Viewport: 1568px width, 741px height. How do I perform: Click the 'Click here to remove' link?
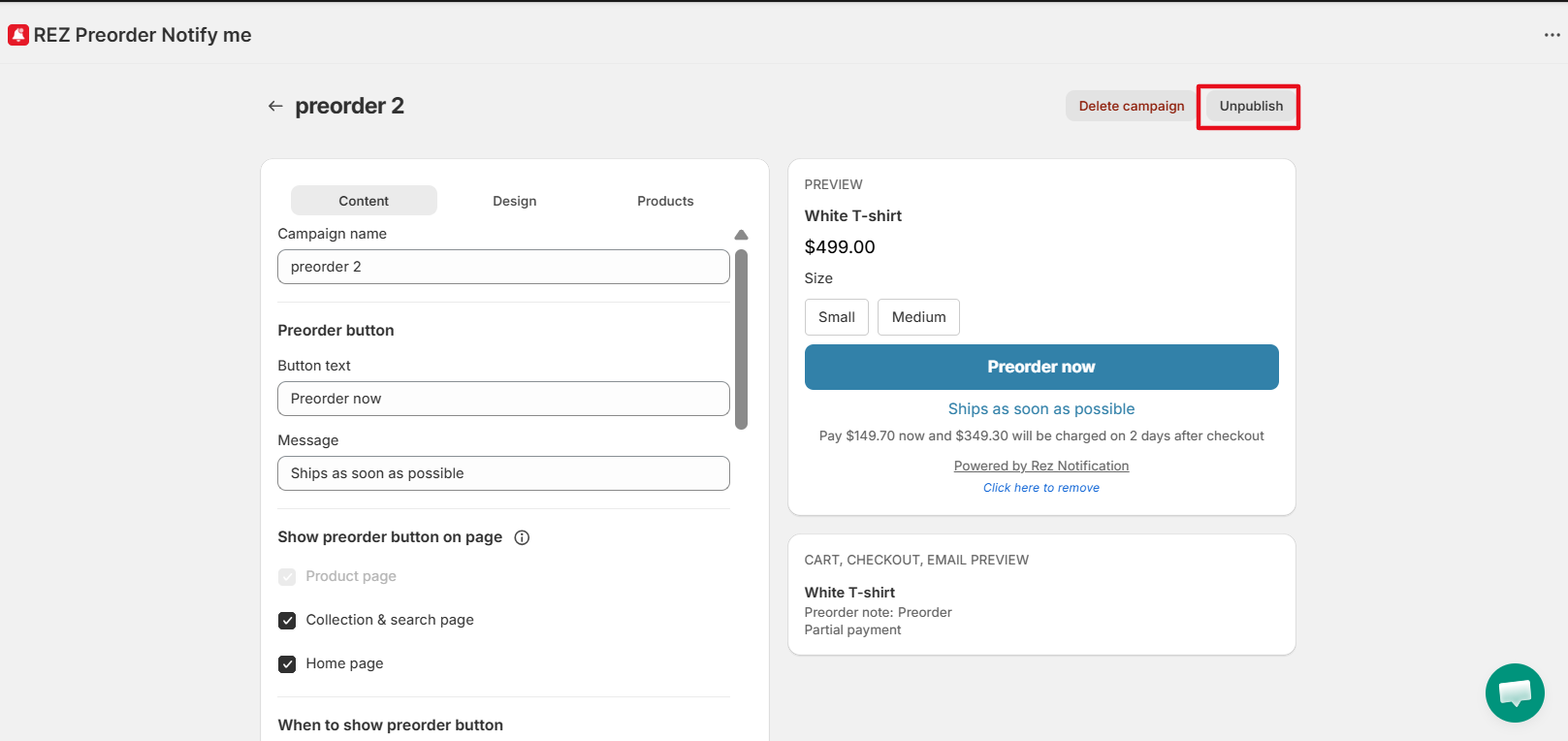[1040, 488]
